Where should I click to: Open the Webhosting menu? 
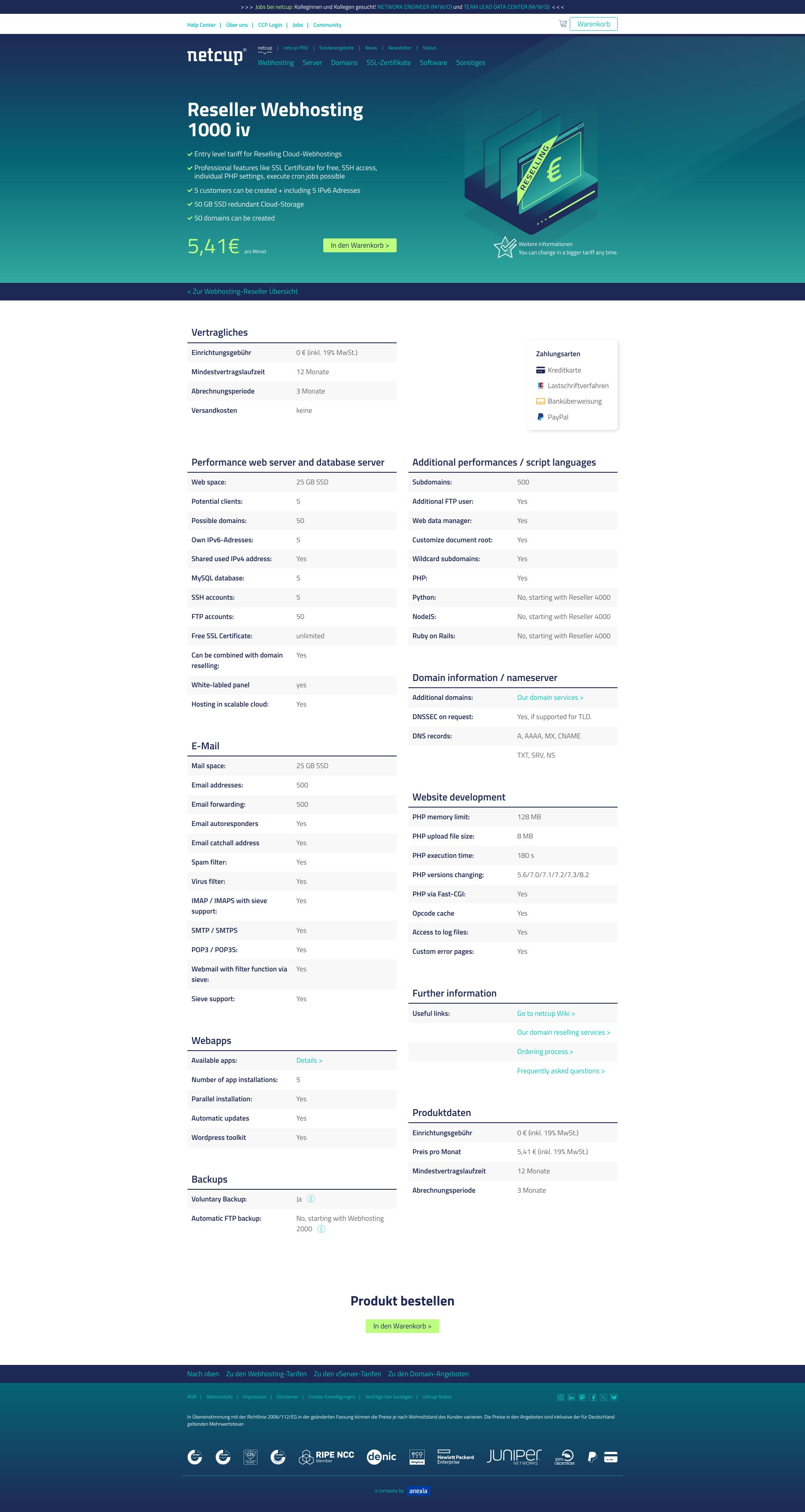[x=275, y=63]
